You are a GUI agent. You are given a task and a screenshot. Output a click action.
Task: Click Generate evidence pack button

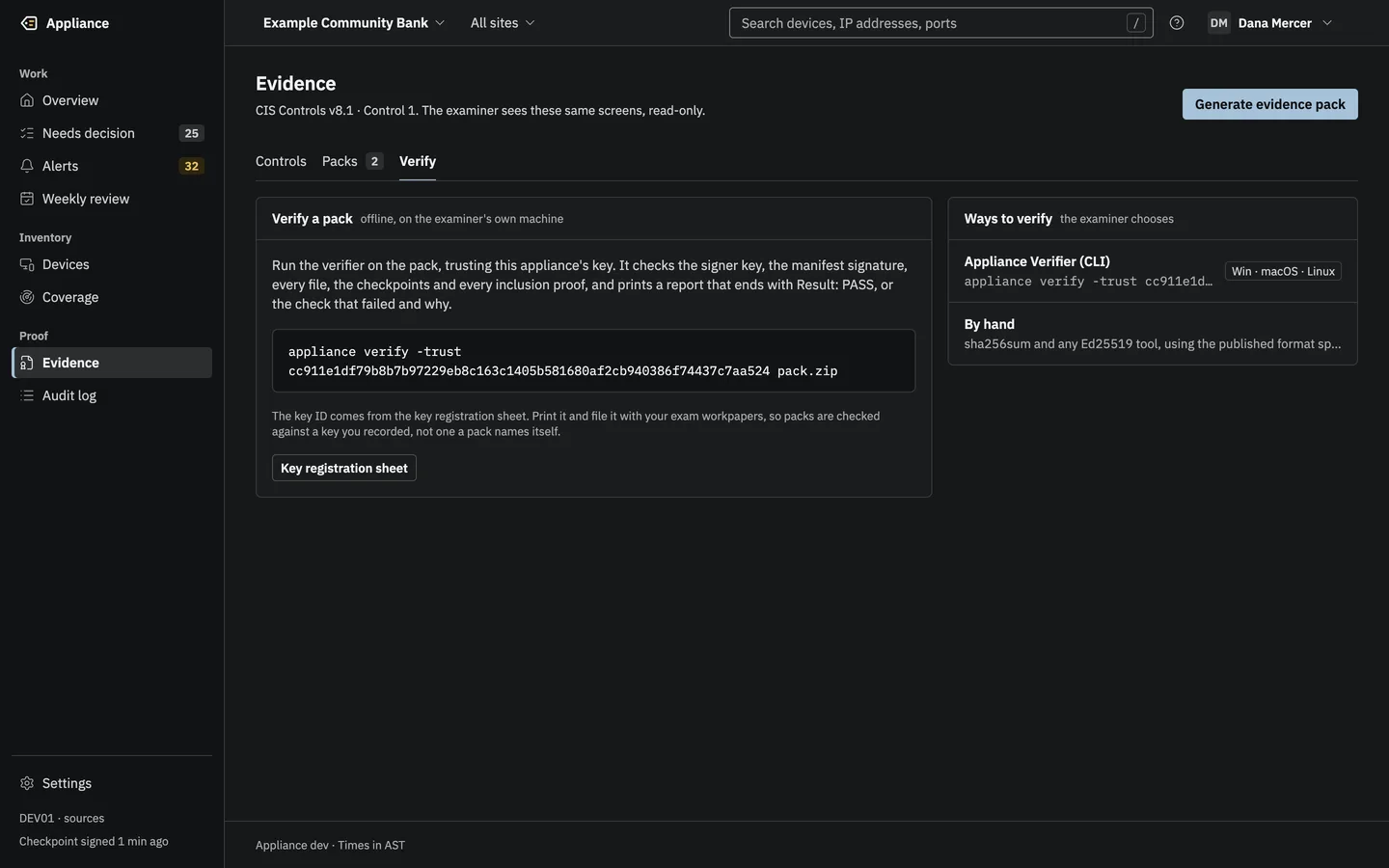click(1269, 104)
